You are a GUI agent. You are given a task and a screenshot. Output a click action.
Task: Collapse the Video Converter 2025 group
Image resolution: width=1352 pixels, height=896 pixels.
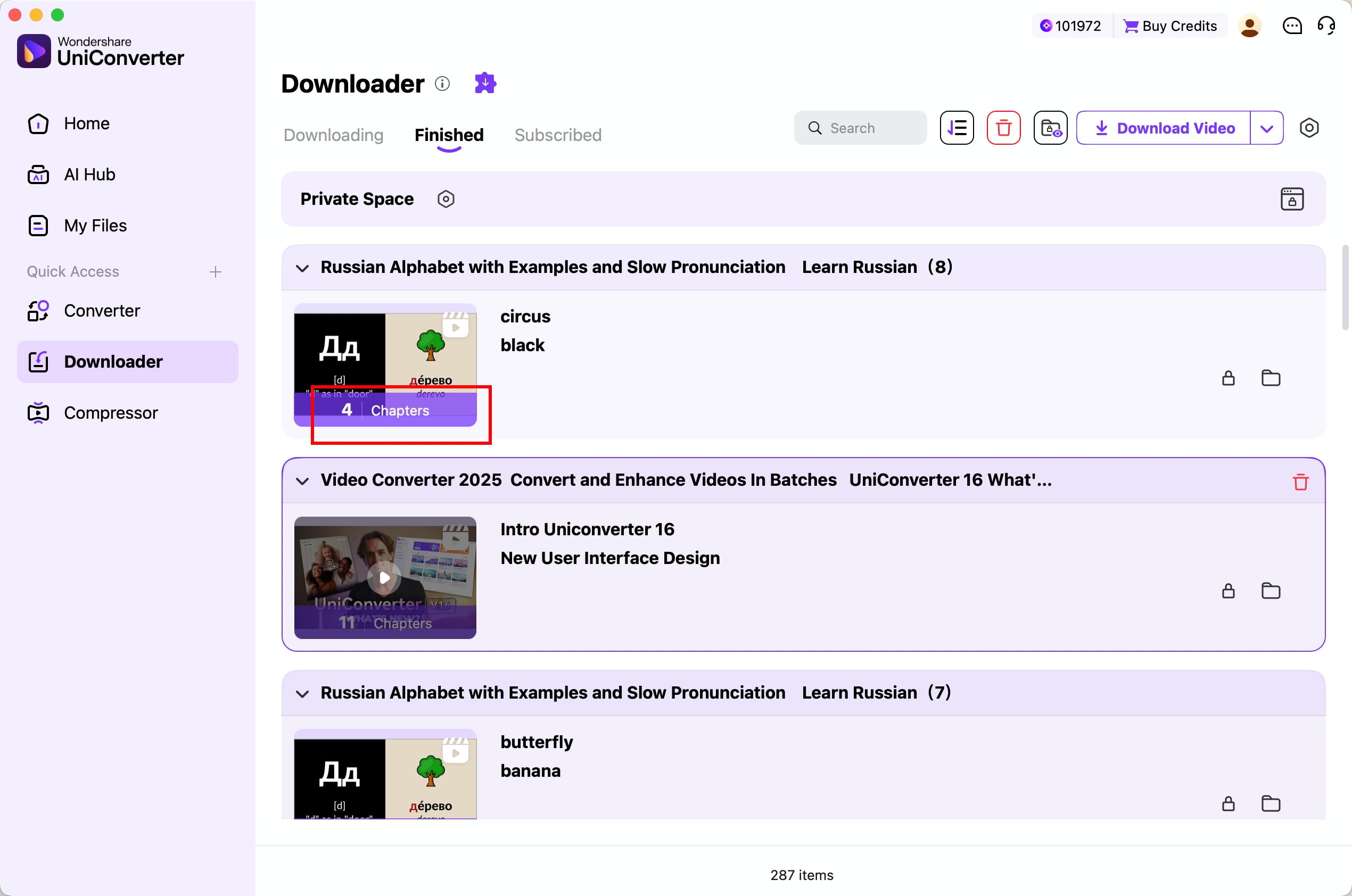(x=302, y=481)
